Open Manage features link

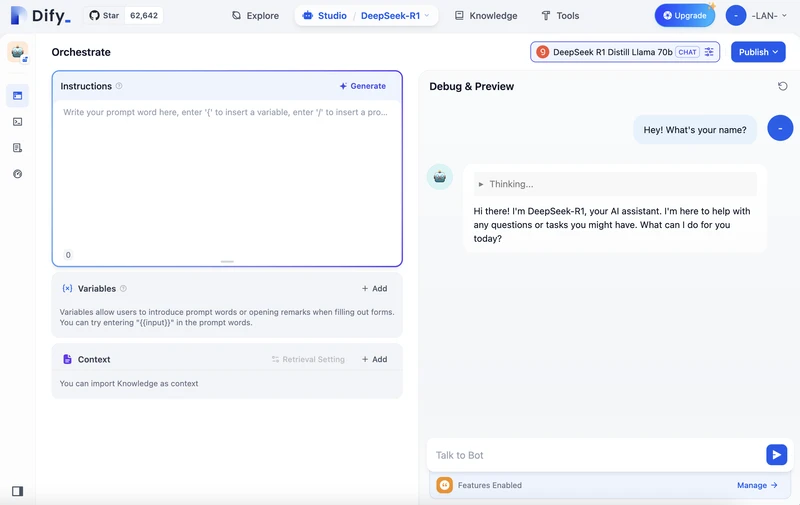coord(757,485)
